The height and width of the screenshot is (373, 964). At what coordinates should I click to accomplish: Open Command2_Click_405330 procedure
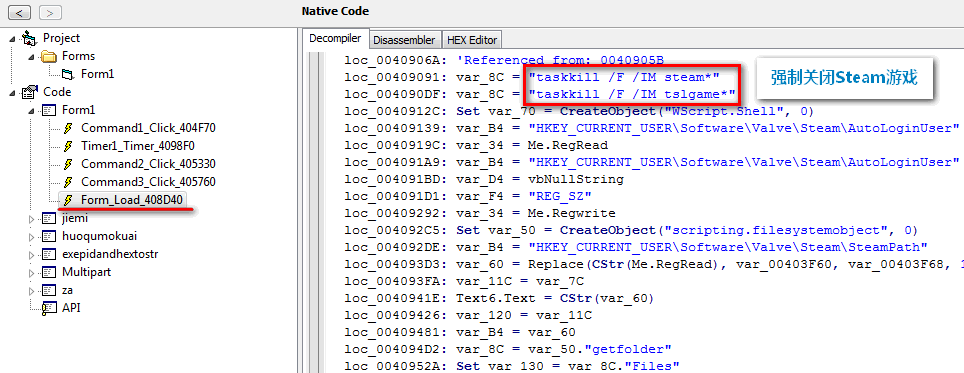[148, 164]
